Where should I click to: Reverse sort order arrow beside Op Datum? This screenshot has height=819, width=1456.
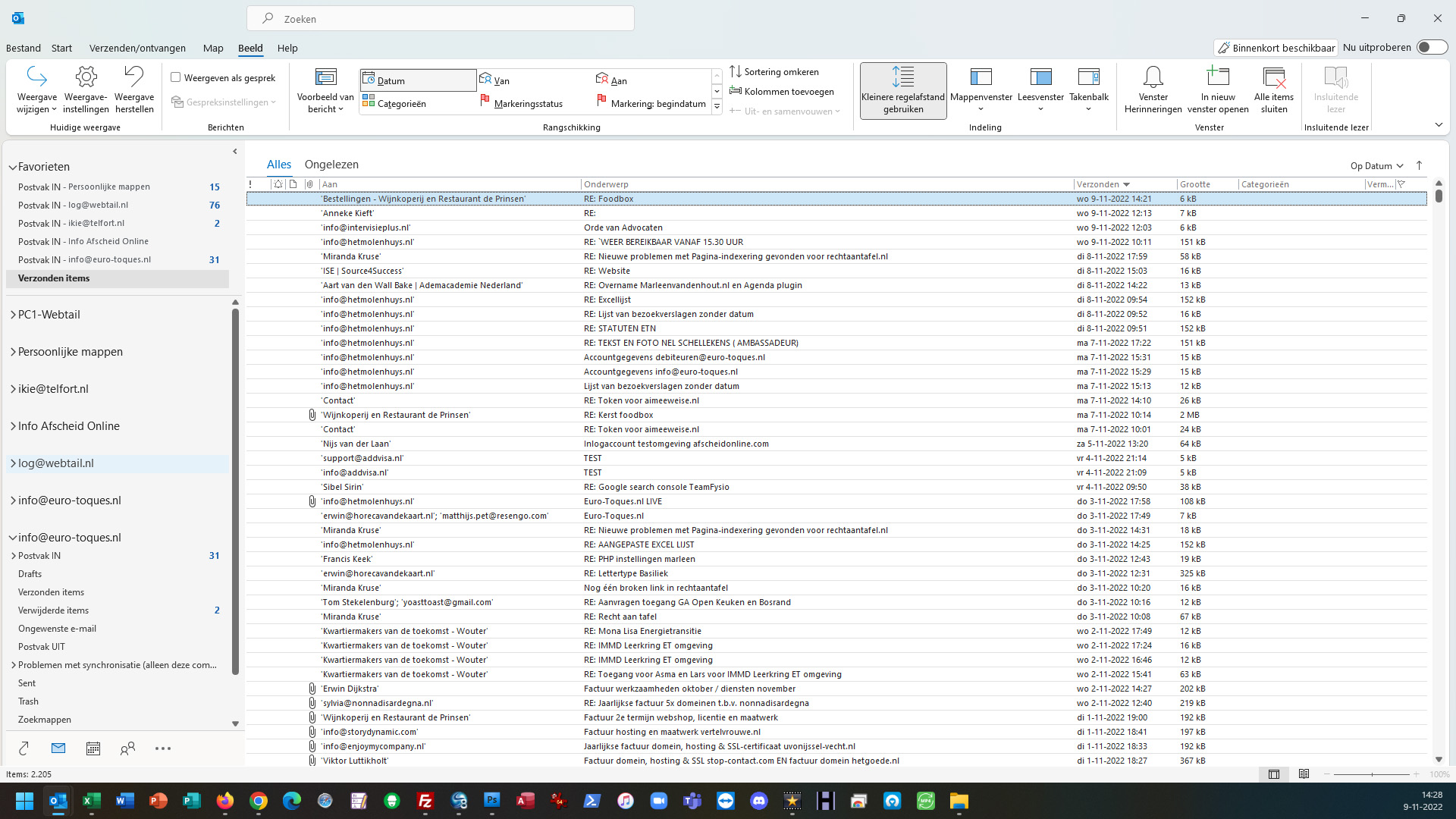[1420, 165]
